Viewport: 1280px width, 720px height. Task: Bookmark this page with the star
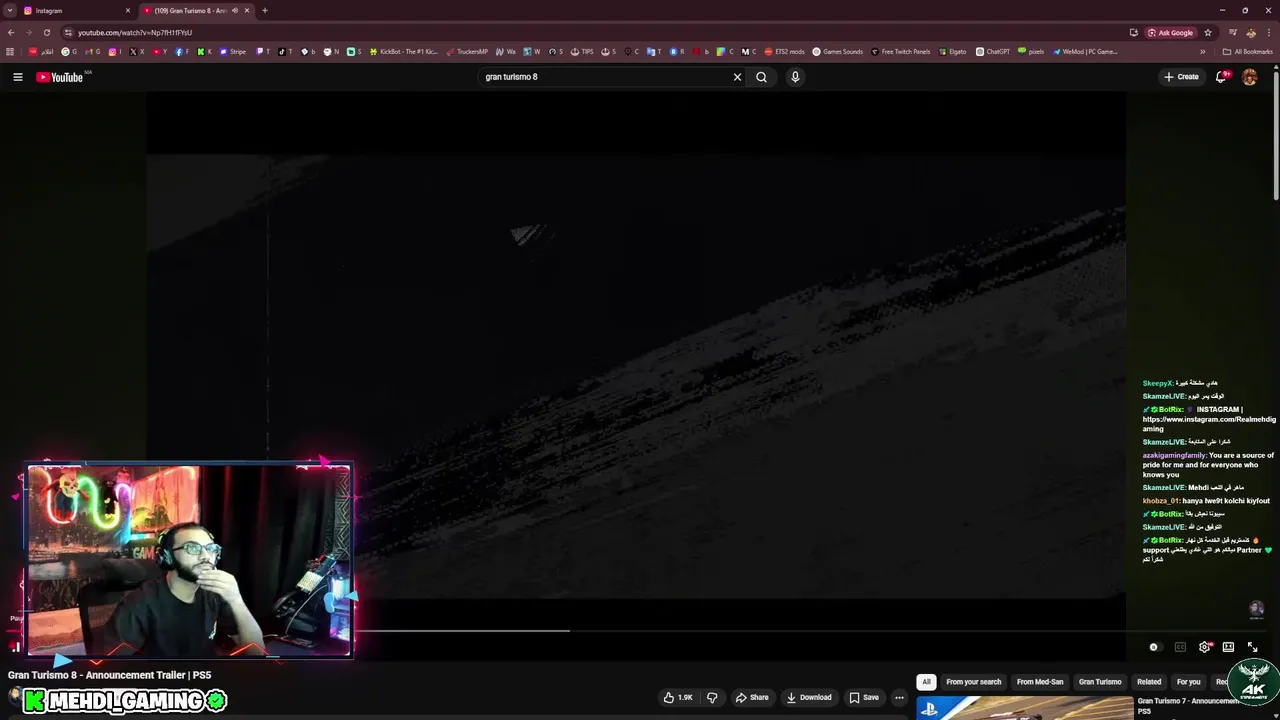(1208, 32)
